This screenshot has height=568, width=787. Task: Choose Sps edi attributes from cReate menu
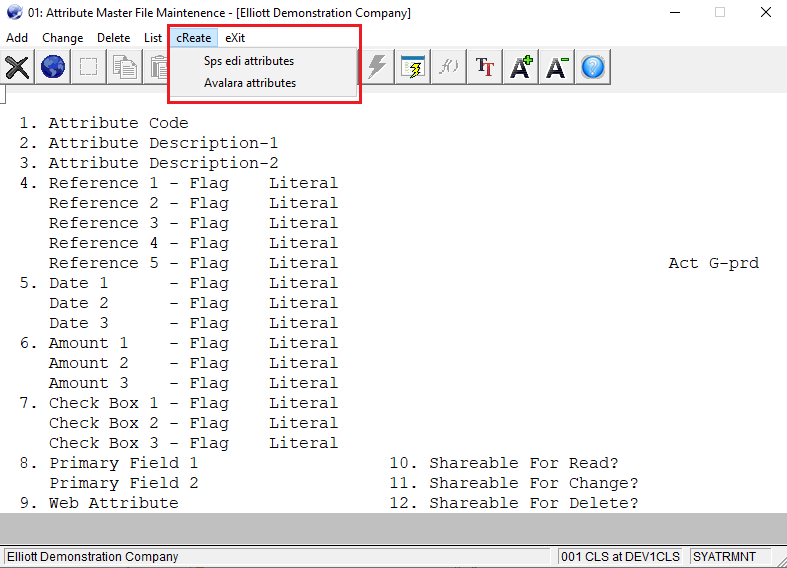(249, 61)
